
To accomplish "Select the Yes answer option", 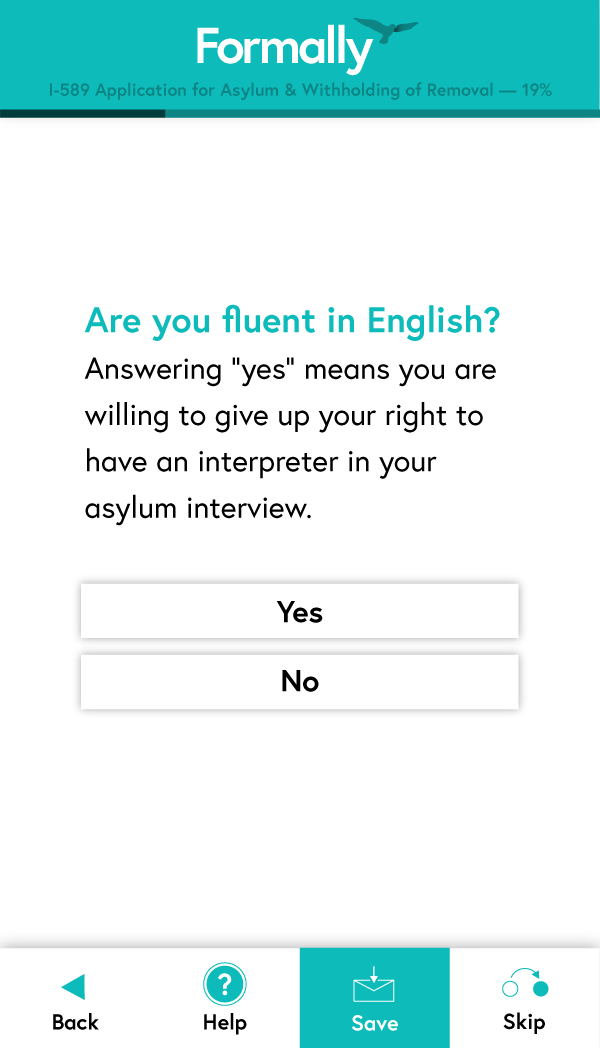I will click(x=299, y=611).
